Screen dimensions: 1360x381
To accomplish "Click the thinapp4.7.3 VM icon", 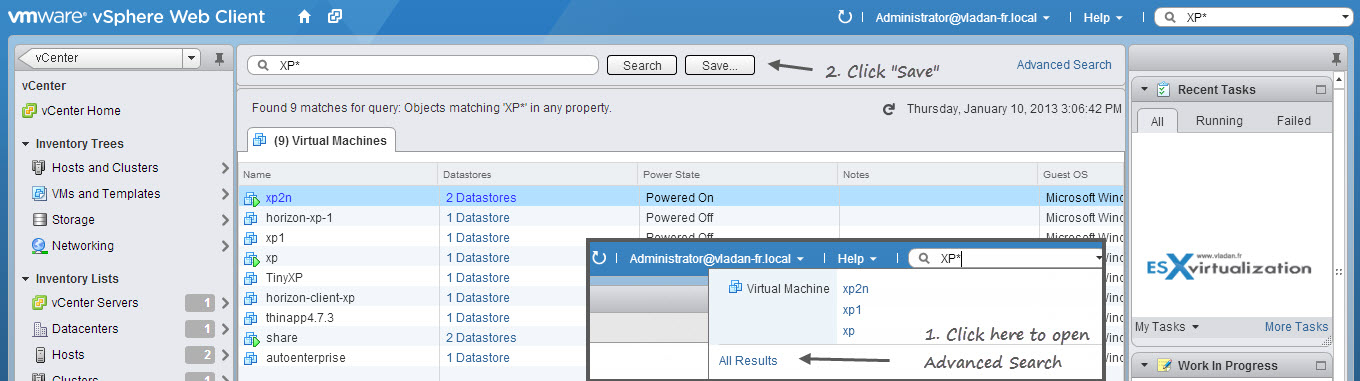I will 251,318.
